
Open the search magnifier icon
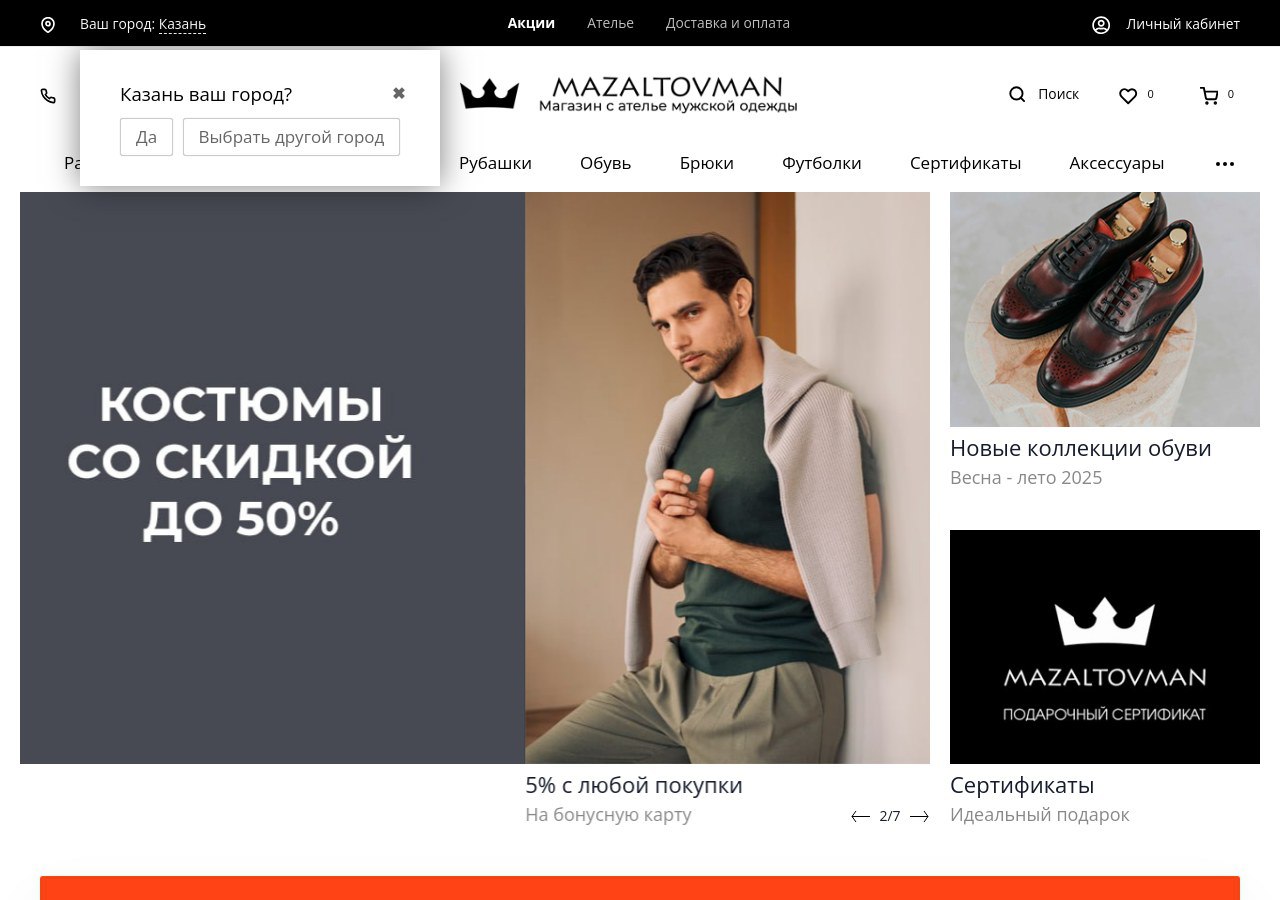[1017, 94]
